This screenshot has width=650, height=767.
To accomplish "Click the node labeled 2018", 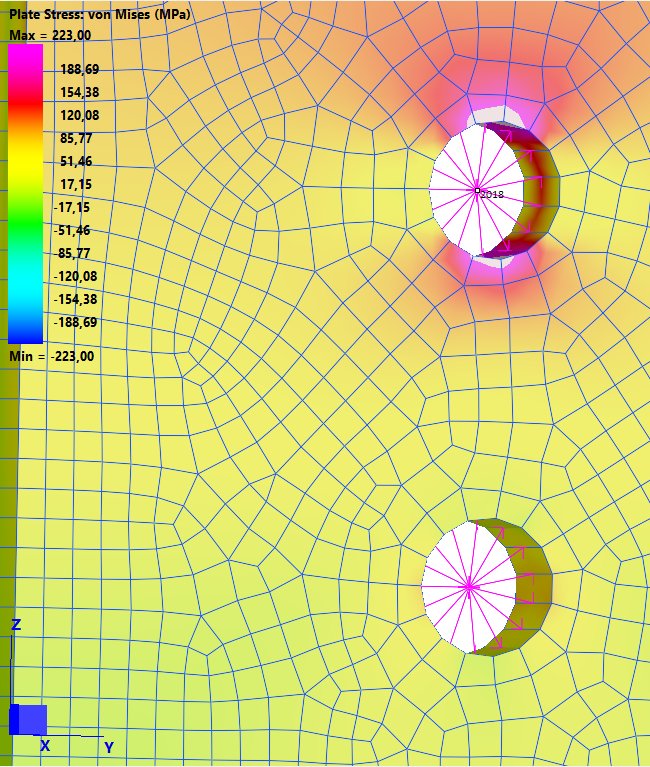I will pyautogui.click(x=477, y=190).
